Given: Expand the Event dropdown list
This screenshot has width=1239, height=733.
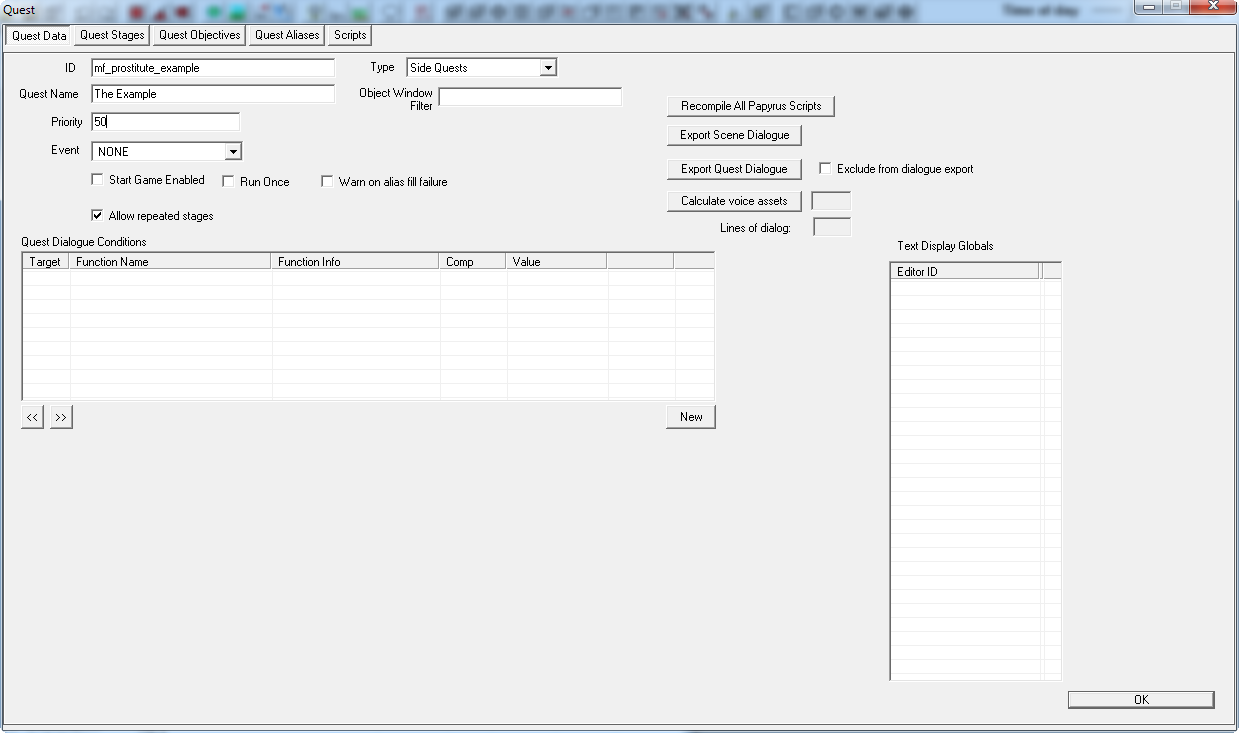Looking at the screenshot, I should click(x=232, y=152).
